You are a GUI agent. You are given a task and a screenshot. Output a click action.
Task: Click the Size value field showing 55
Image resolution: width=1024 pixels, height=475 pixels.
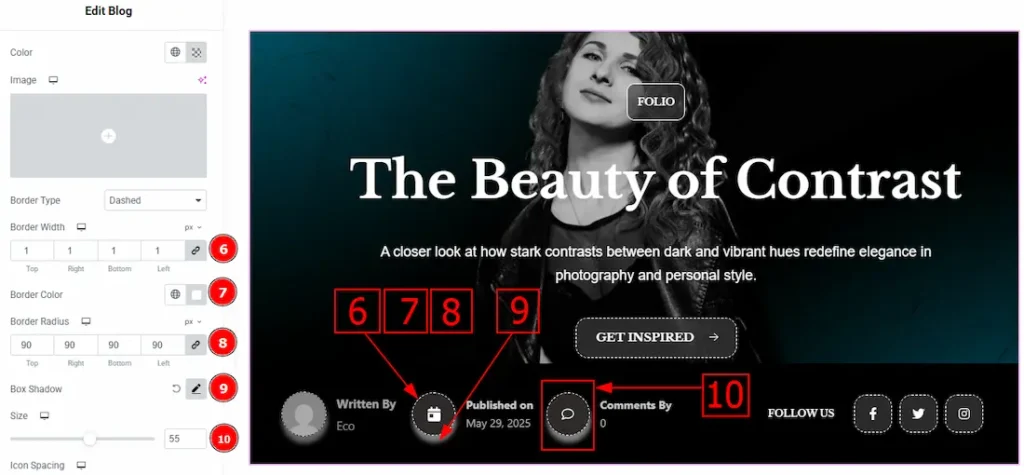tap(185, 438)
